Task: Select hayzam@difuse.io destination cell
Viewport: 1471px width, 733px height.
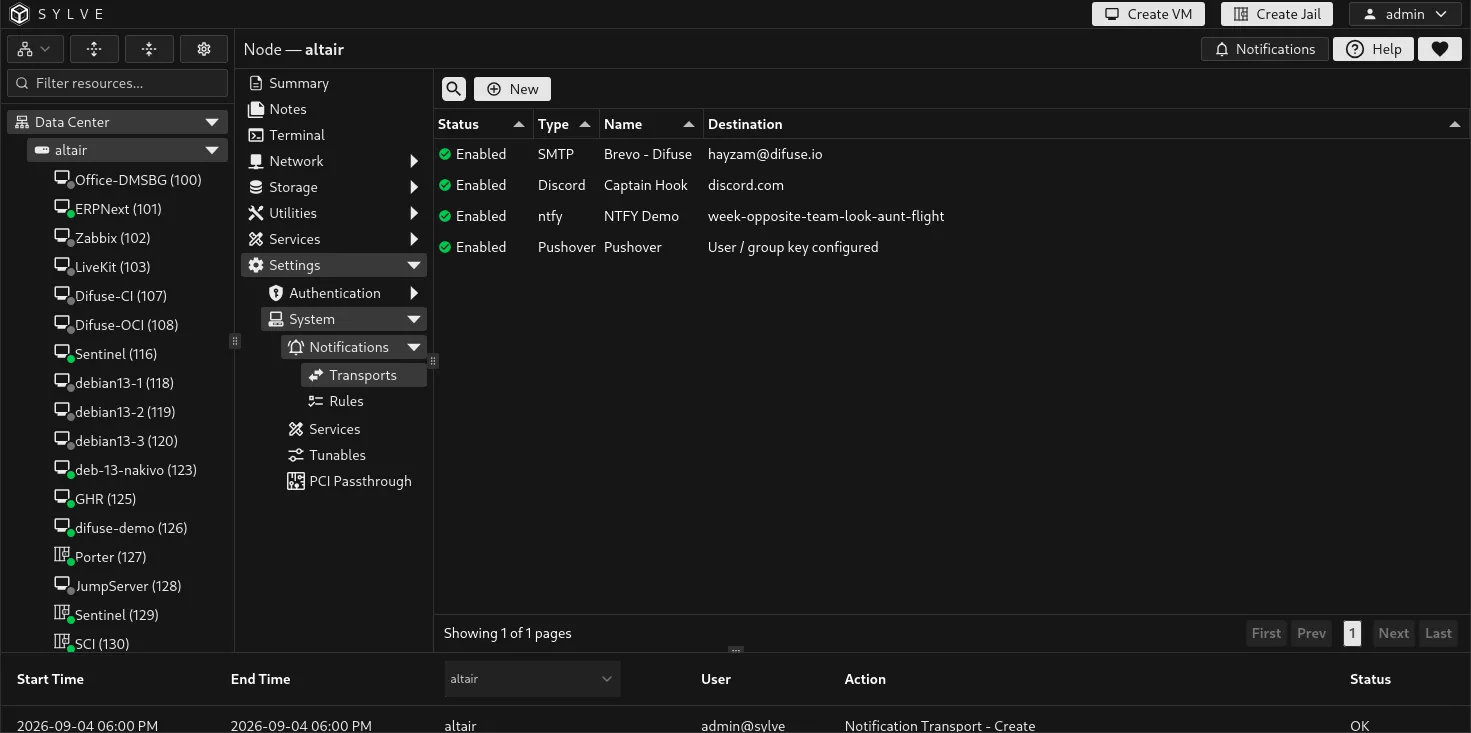Action: pos(765,154)
